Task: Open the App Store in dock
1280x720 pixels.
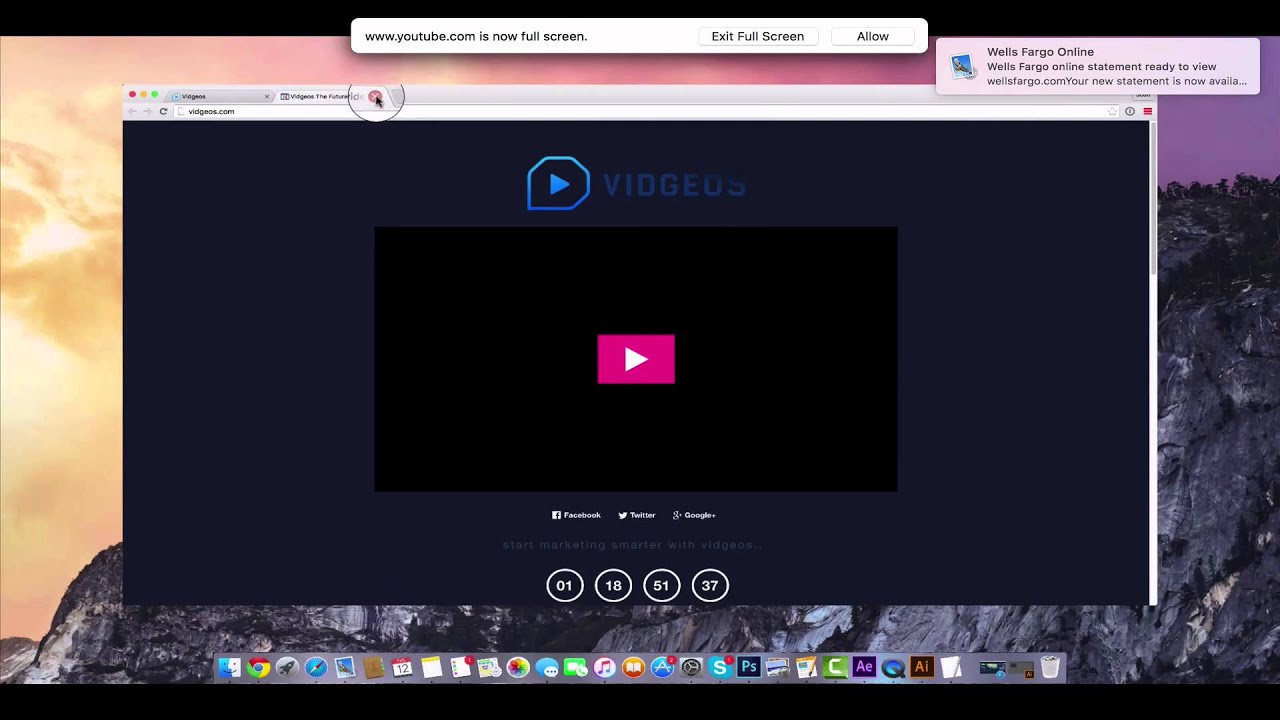Action: (x=662, y=668)
